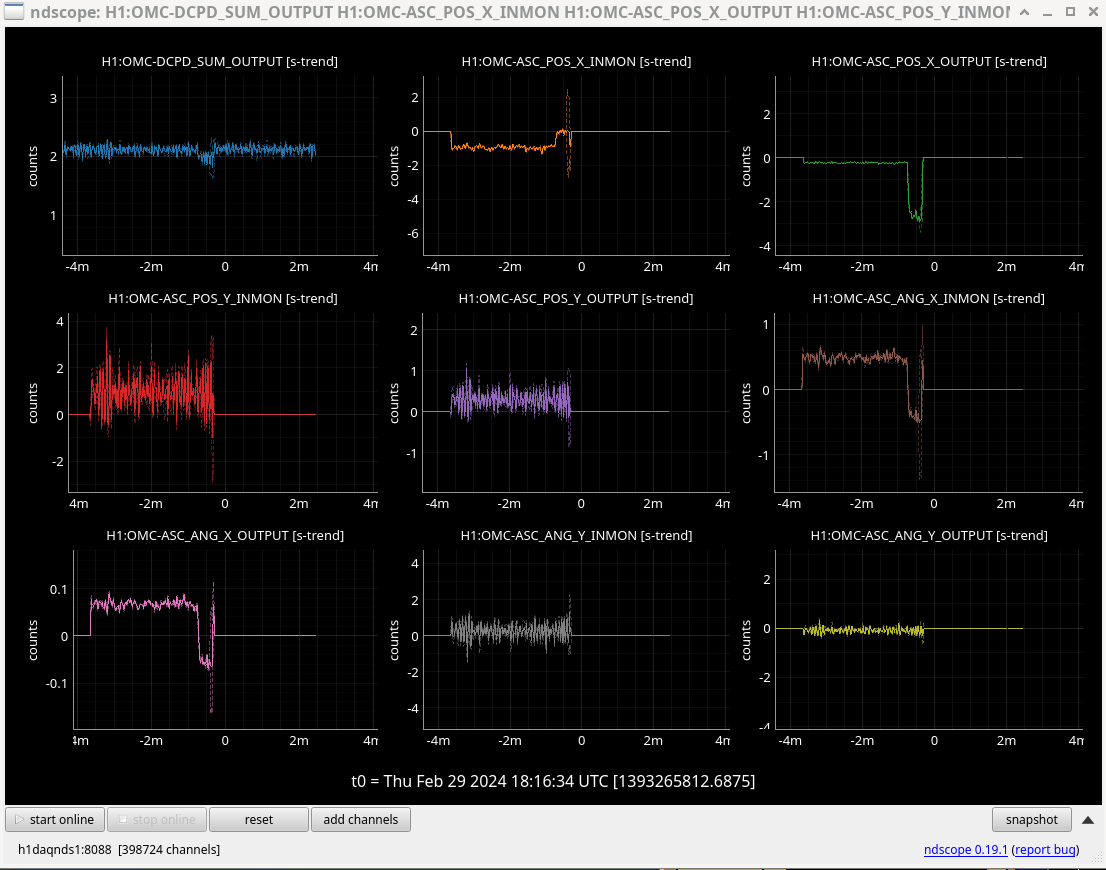
Task: Maximize the ndscope window
Action: pos(1069,12)
